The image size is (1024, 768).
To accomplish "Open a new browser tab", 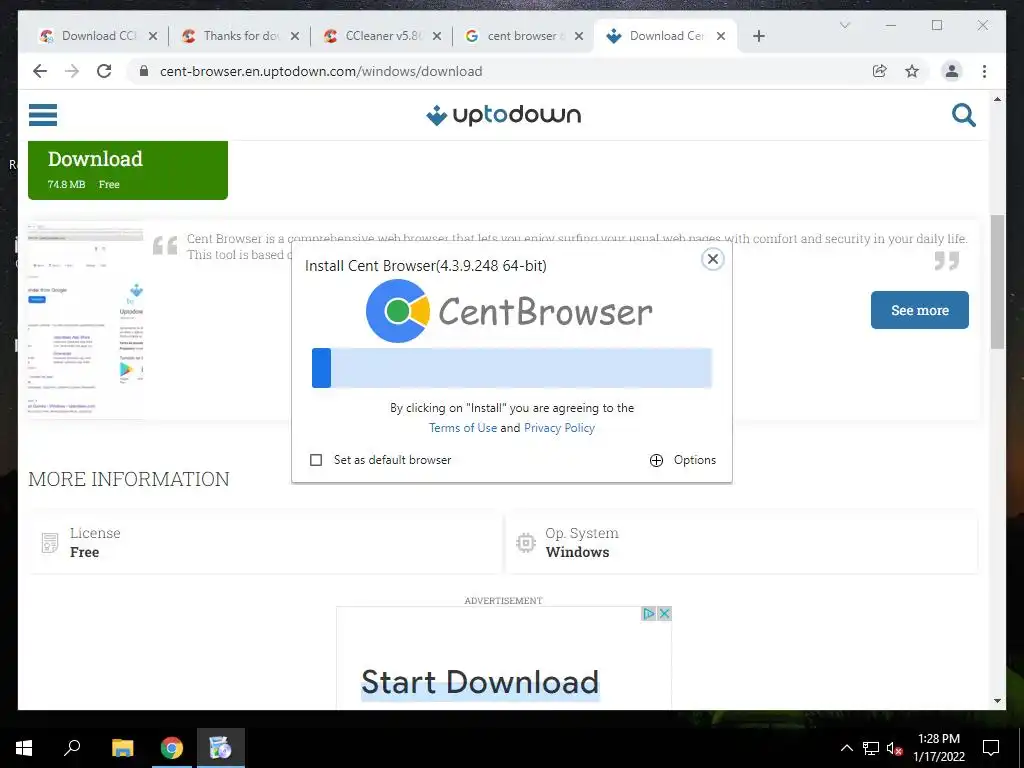I will (759, 36).
